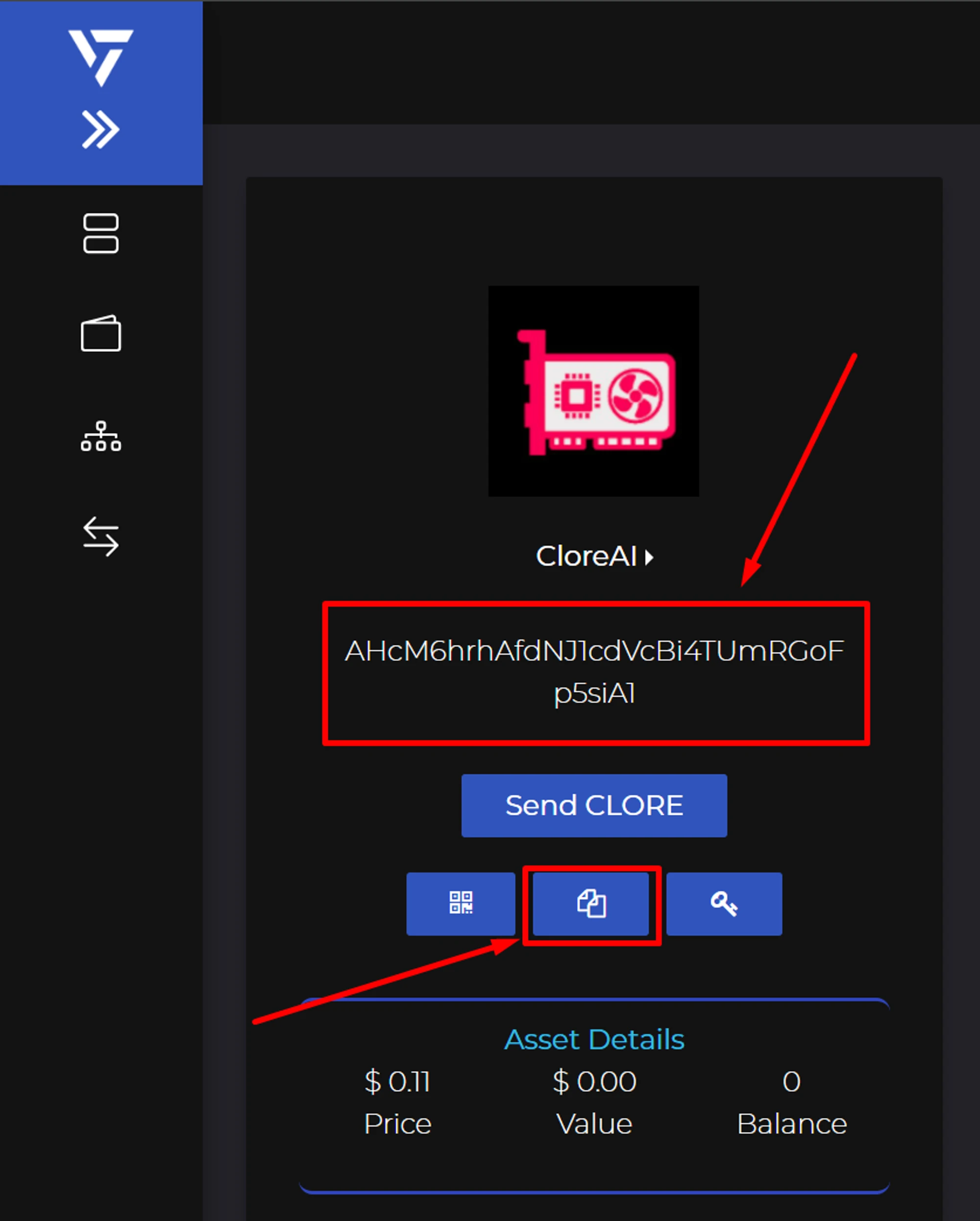Open the private key button

tap(724, 904)
